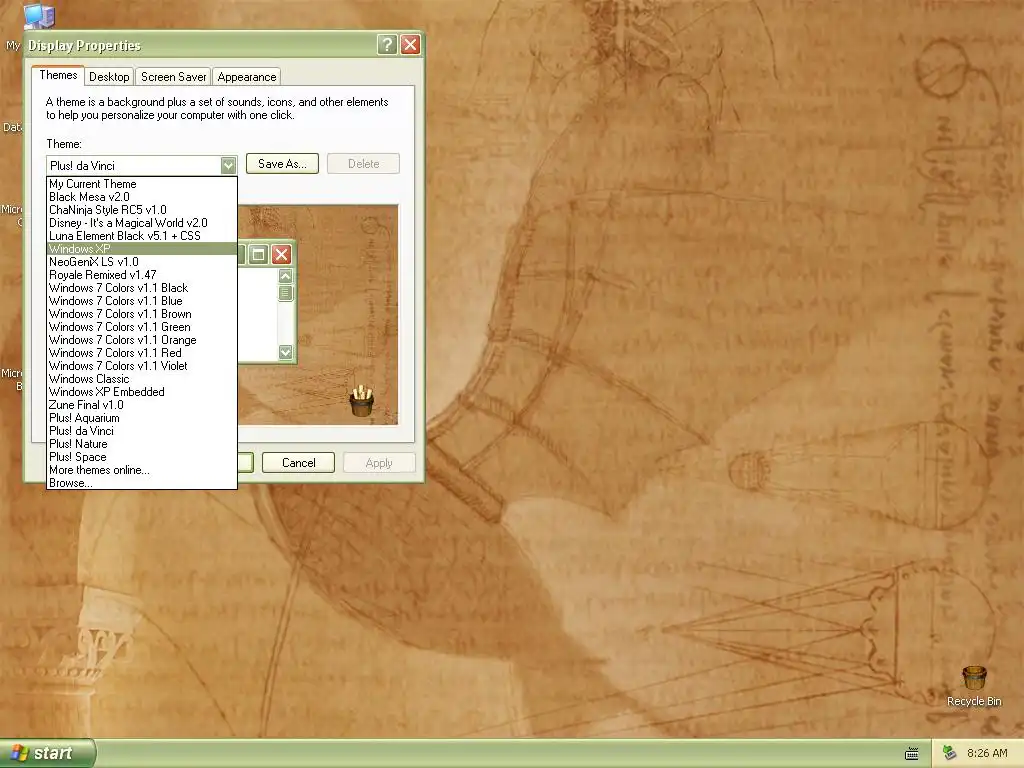Select Windows 7 Colors v1.1 Green
The image size is (1024, 768).
pyautogui.click(x=142, y=327)
